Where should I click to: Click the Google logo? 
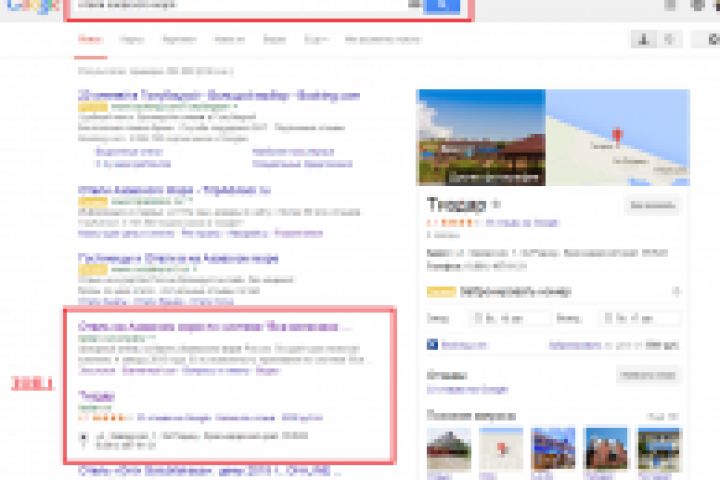[x=33, y=6]
